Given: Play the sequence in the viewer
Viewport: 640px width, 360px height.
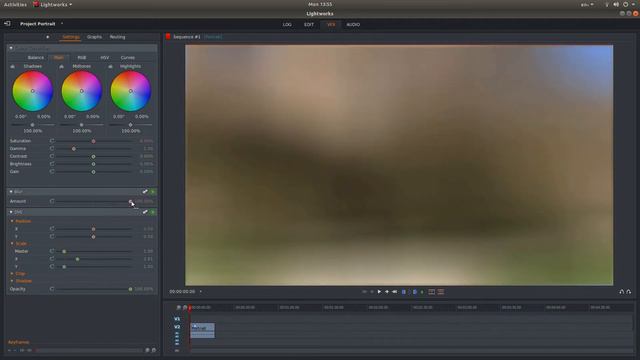Looking at the screenshot, I should pyautogui.click(x=379, y=292).
